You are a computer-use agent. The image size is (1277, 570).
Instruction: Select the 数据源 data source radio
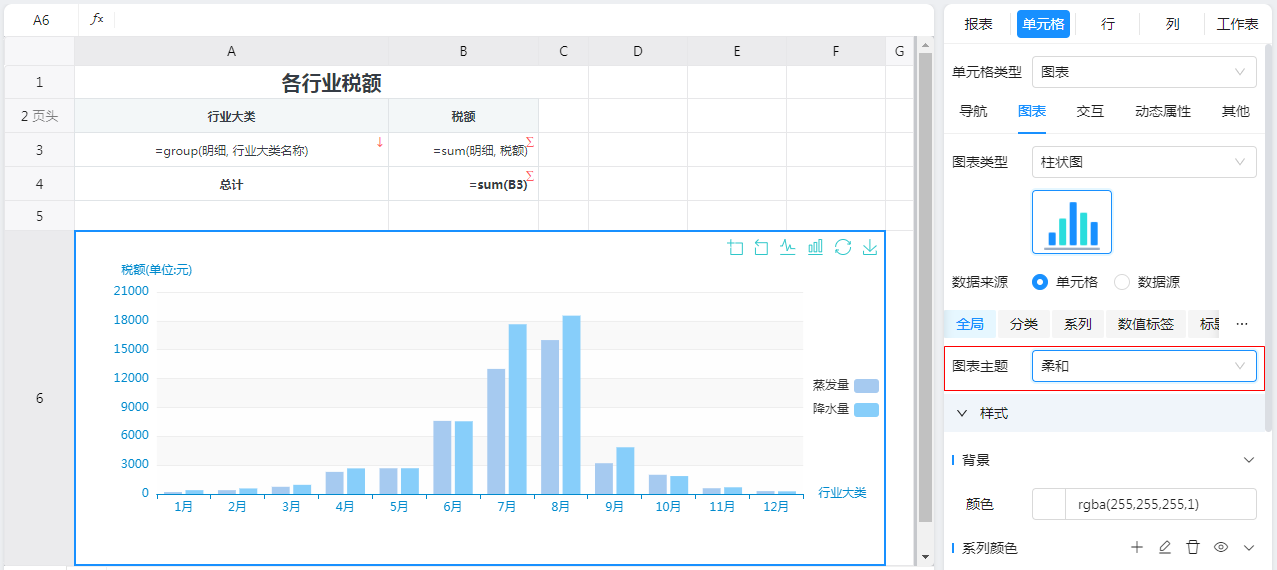pos(1122,282)
